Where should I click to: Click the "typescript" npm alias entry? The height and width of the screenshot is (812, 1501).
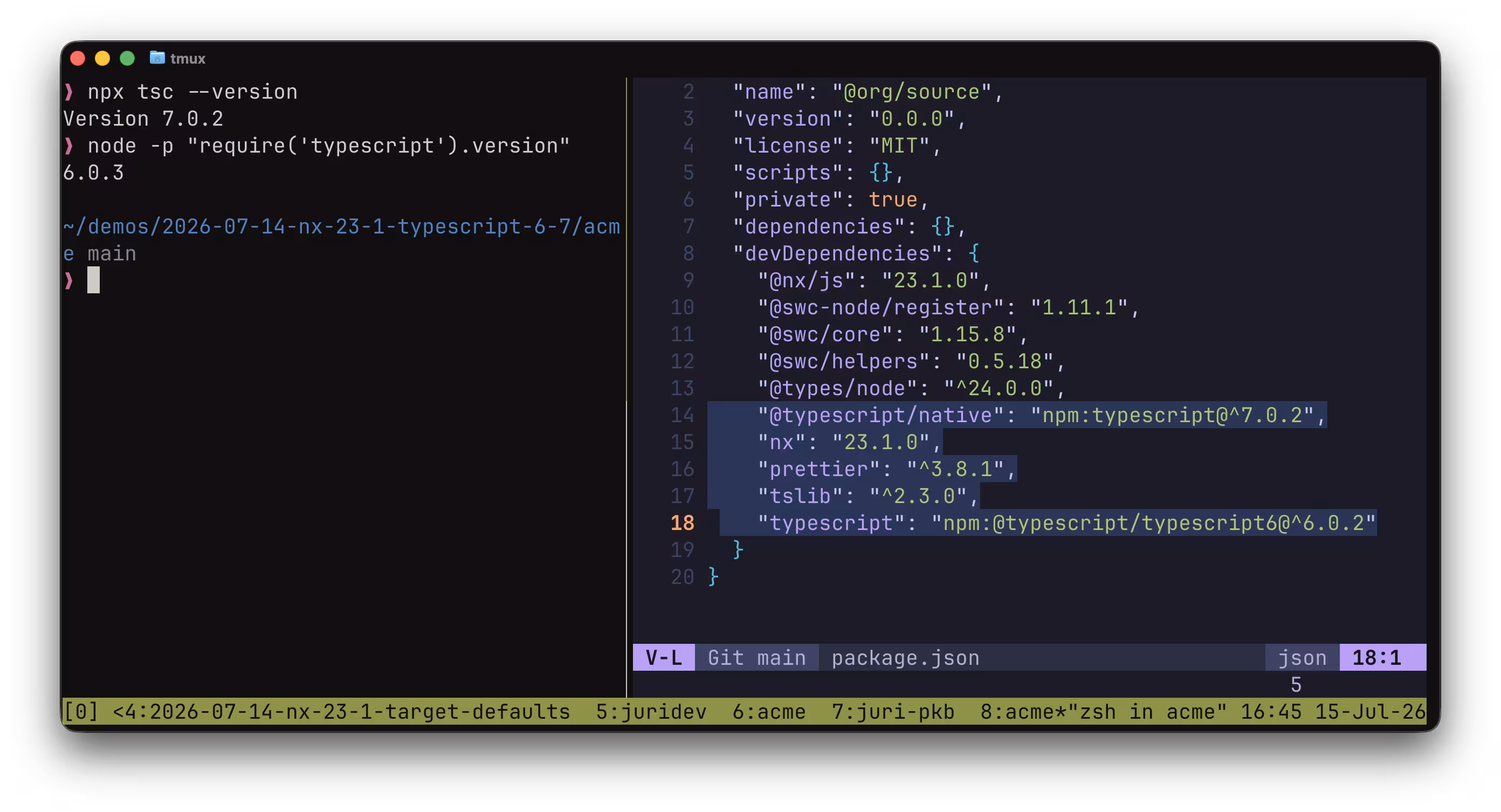[1066, 523]
